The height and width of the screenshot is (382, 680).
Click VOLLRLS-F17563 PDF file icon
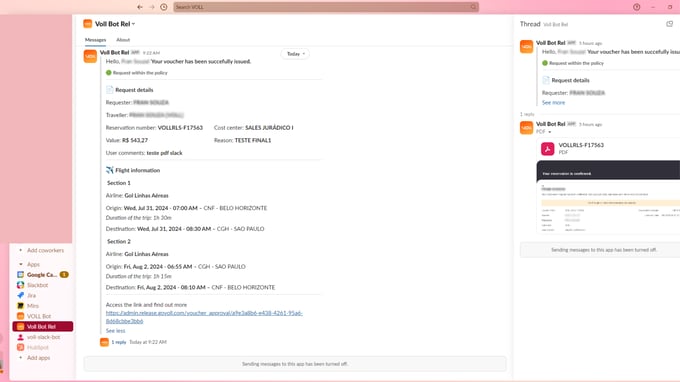point(548,149)
